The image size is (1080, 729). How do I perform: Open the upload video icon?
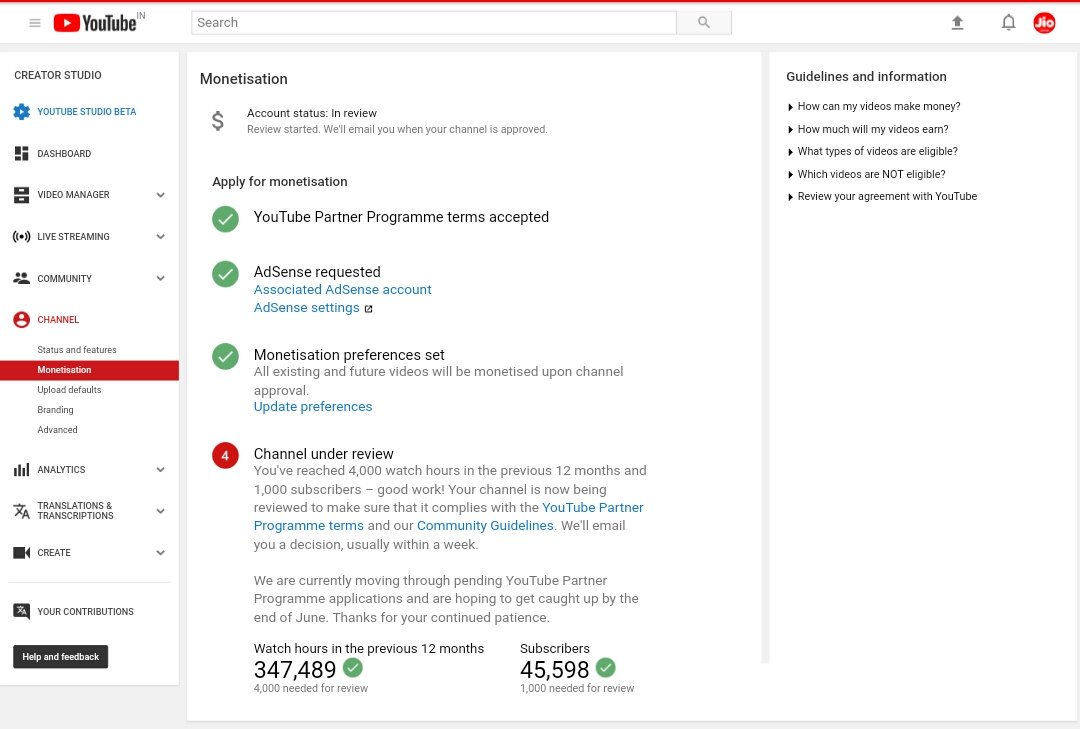click(957, 23)
